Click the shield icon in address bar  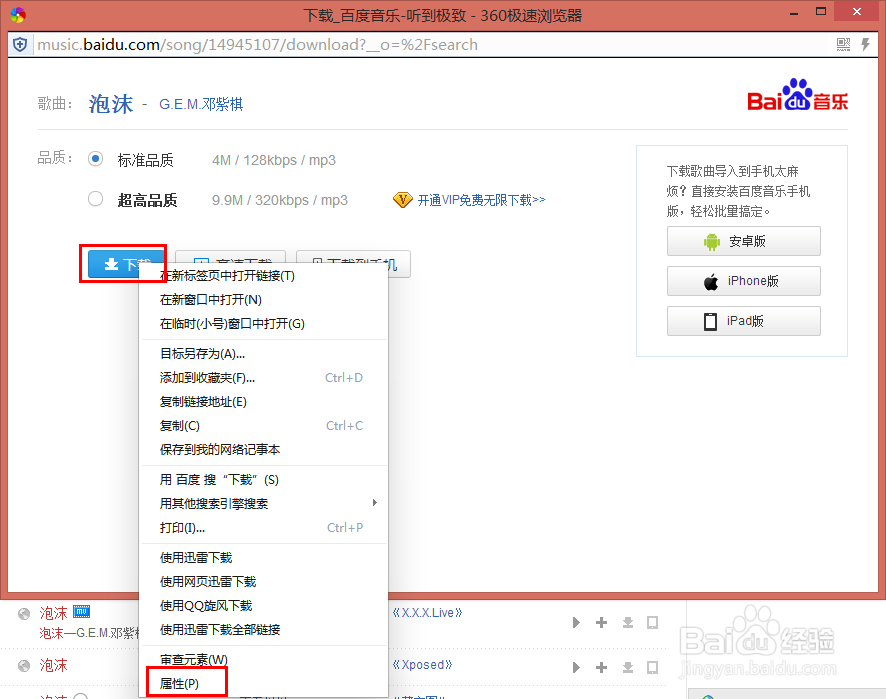coord(20,44)
